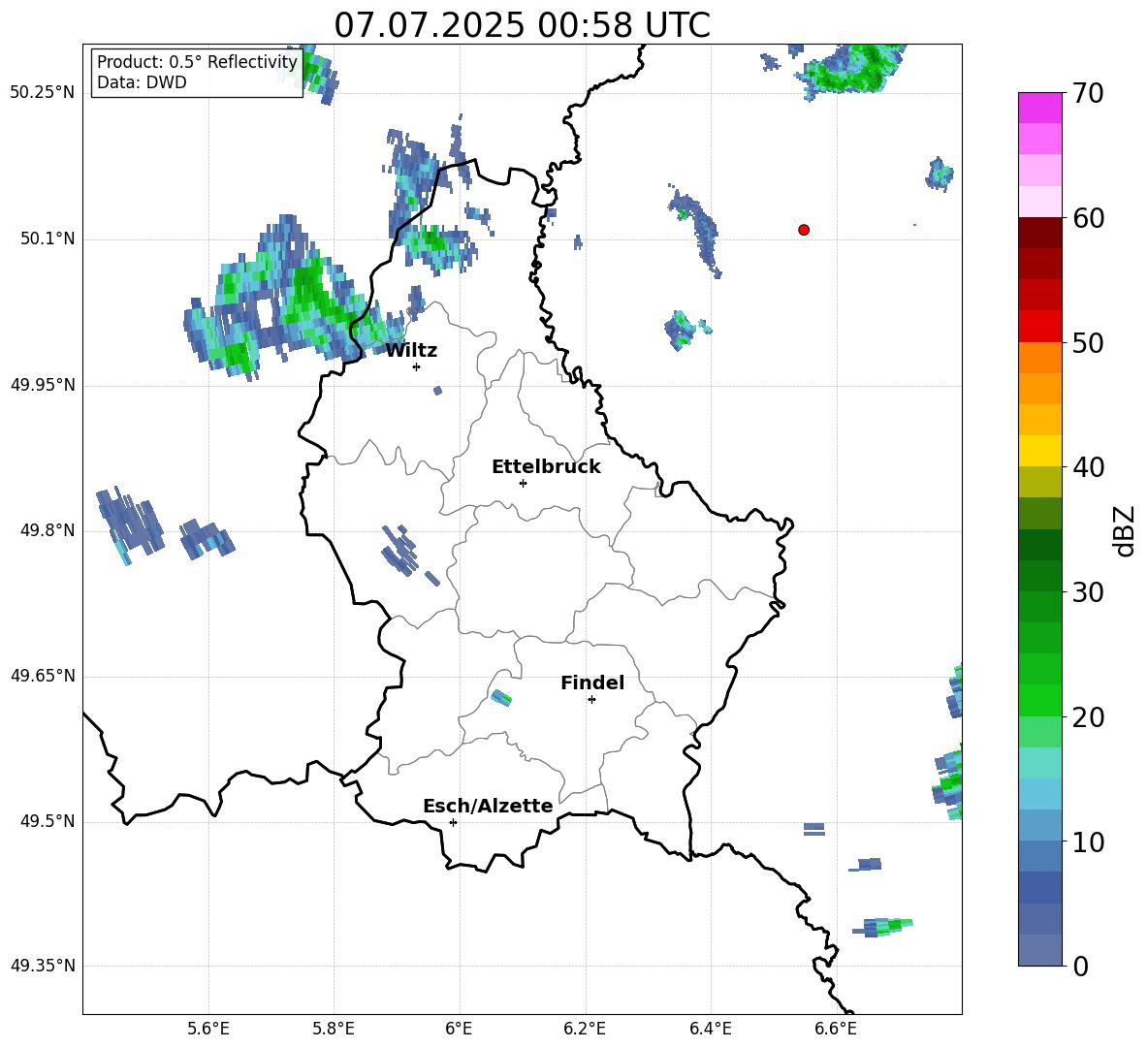Click the 0 tick label on colorbar
This screenshot has width=1148, height=1048.
click(x=1081, y=967)
